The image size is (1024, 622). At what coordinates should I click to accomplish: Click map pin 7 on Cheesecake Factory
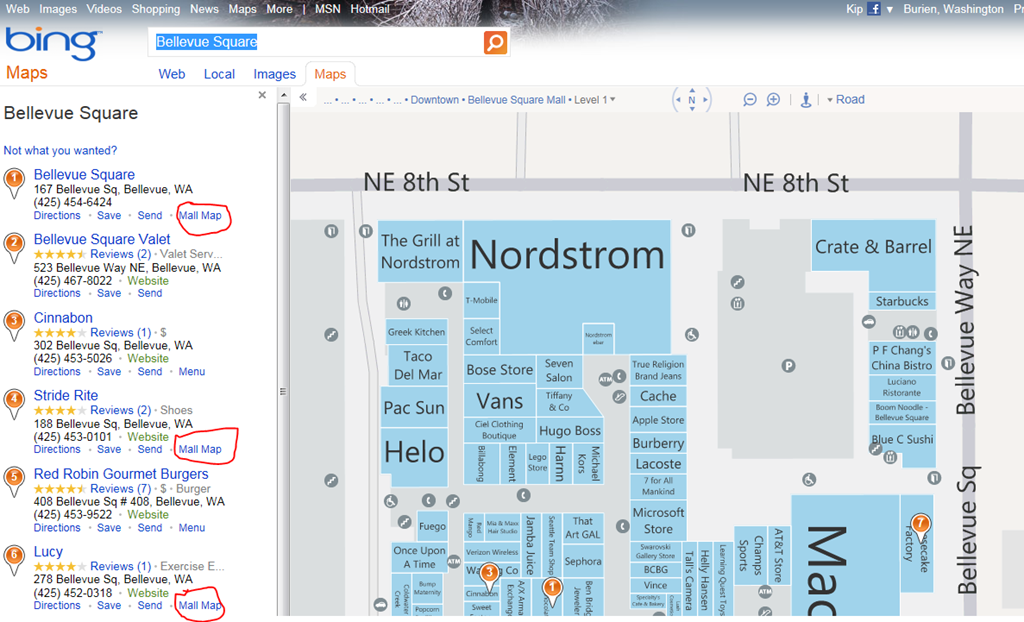921,525
